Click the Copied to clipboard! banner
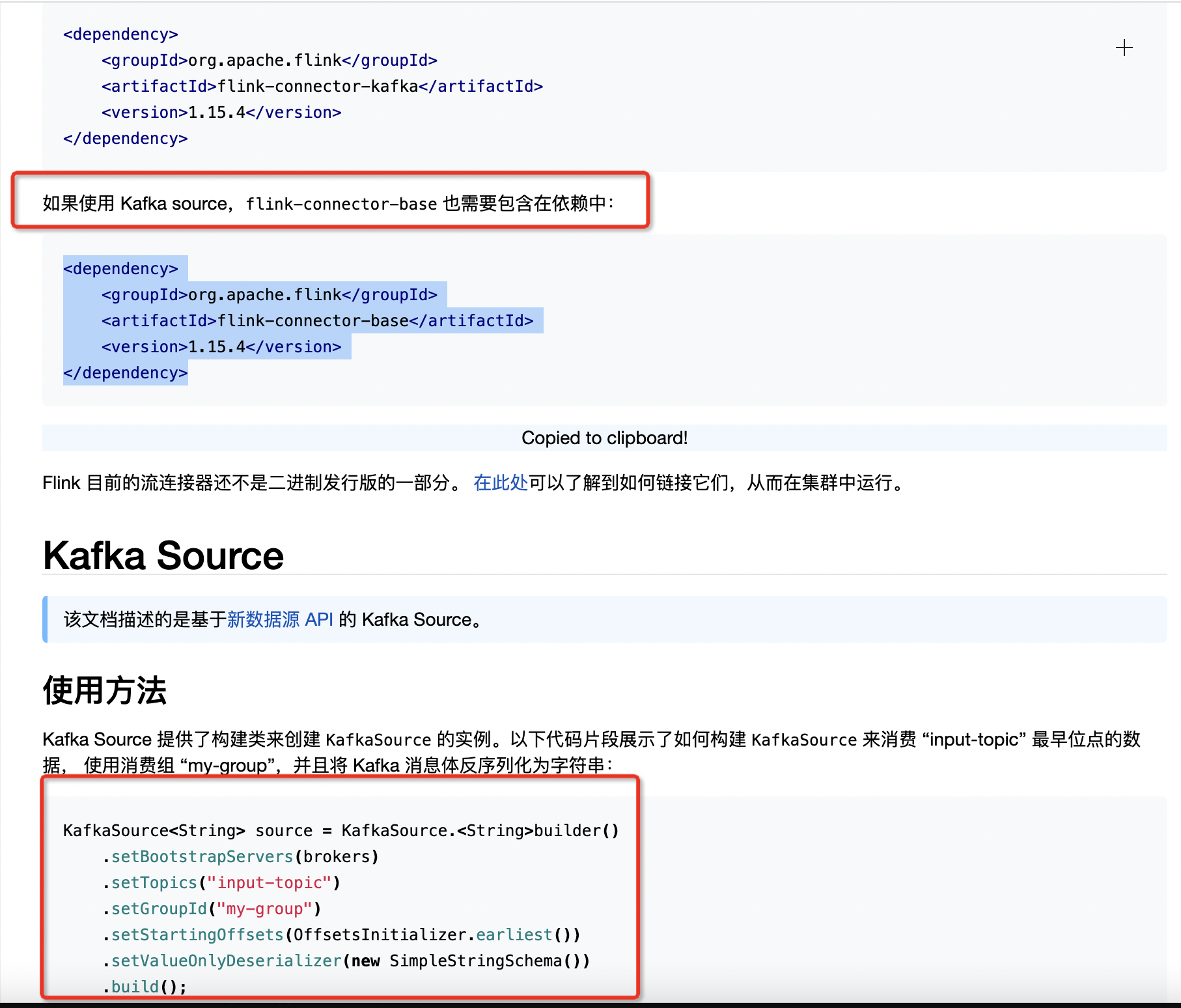The image size is (1181, 1008). (x=604, y=438)
